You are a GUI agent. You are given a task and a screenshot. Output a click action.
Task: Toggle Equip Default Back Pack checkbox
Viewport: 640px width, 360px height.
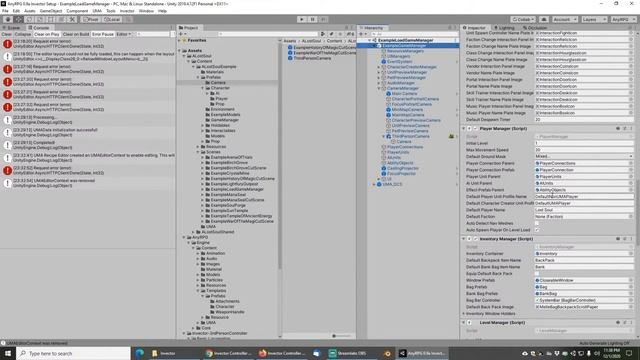click(537, 273)
